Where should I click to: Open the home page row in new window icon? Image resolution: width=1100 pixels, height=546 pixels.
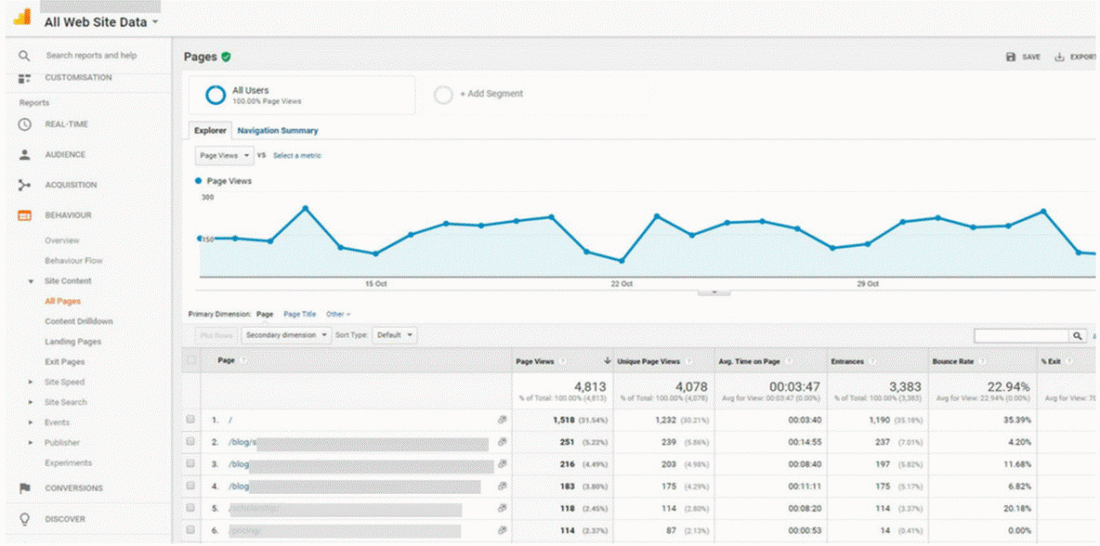pyautogui.click(x=502, y=421)
